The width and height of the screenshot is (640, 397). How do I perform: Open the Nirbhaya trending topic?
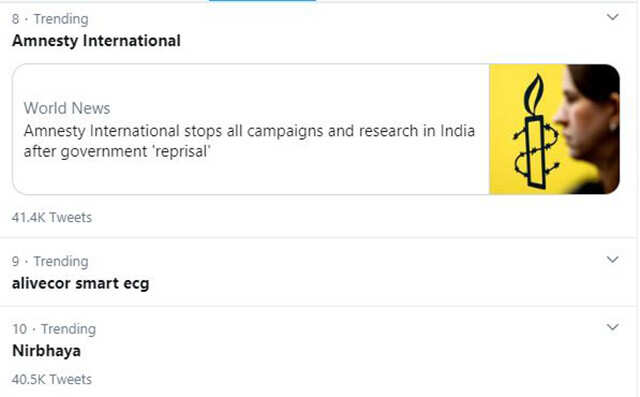point(47,351)
